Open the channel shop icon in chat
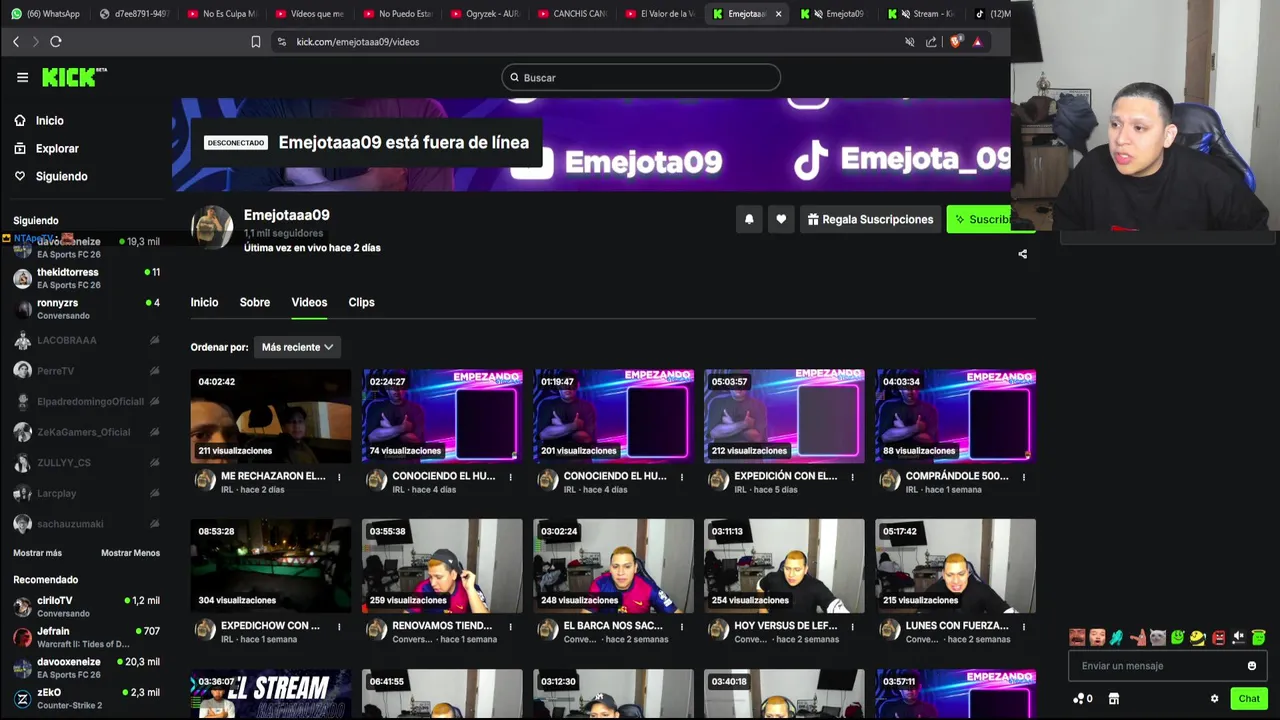Screen dimensions: 1280x720 pyautogui.click(x=1114, y=699)
